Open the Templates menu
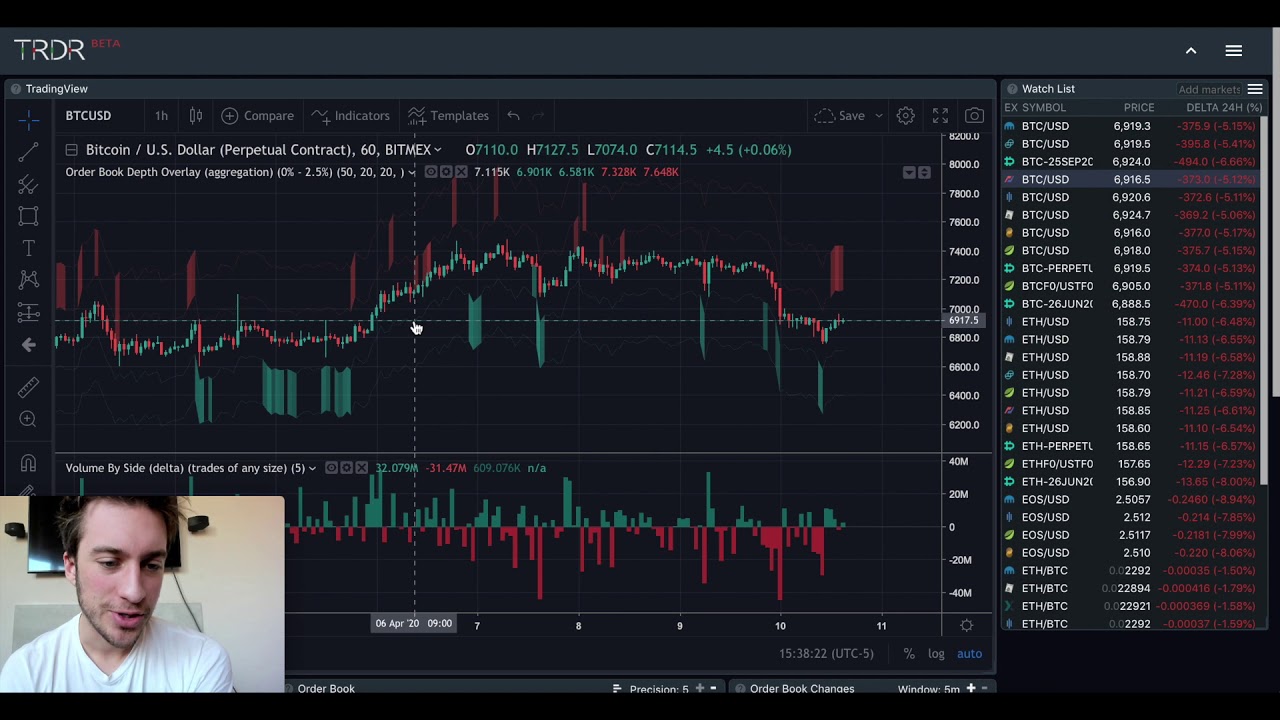The image size is (1280, 720). point(448,116)
